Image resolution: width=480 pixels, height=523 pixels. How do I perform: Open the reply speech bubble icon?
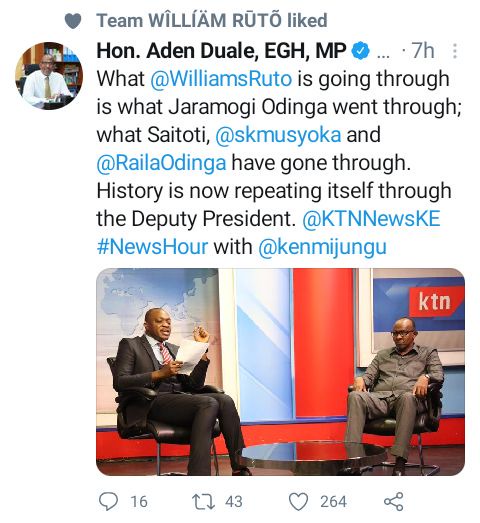(x=108, y=501)
